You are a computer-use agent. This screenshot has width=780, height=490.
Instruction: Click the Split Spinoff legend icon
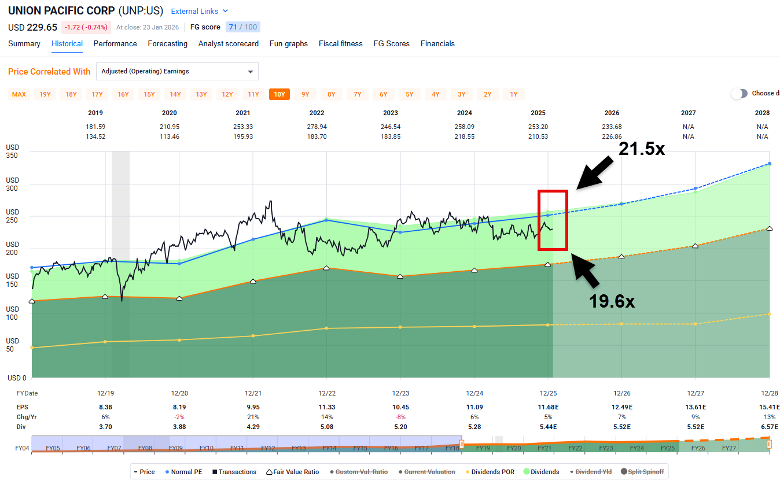pyautogui.click(x=627, y=471)
